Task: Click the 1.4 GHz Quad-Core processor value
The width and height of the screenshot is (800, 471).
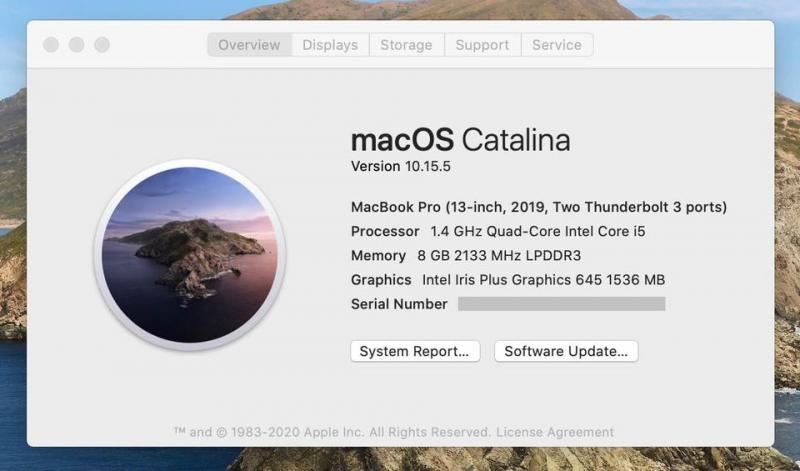Action: [x=538, y=231]
